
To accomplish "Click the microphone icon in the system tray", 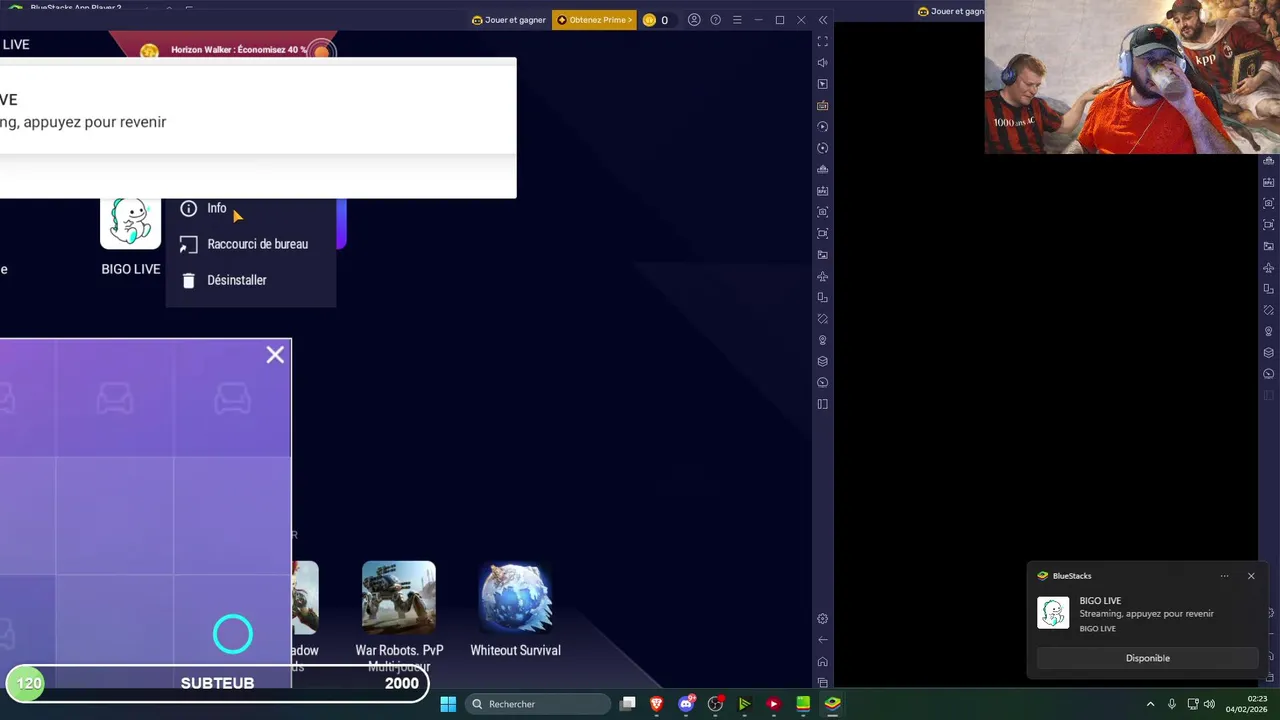I will coord(1172,704).
